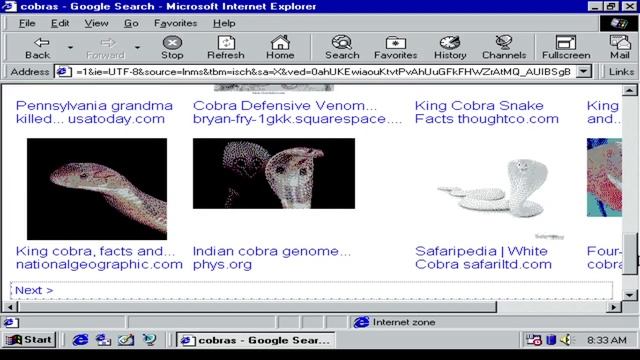Open the Cobra Defensive Venom link
This screenshot has width=640, height=360.
pos(298,112)
